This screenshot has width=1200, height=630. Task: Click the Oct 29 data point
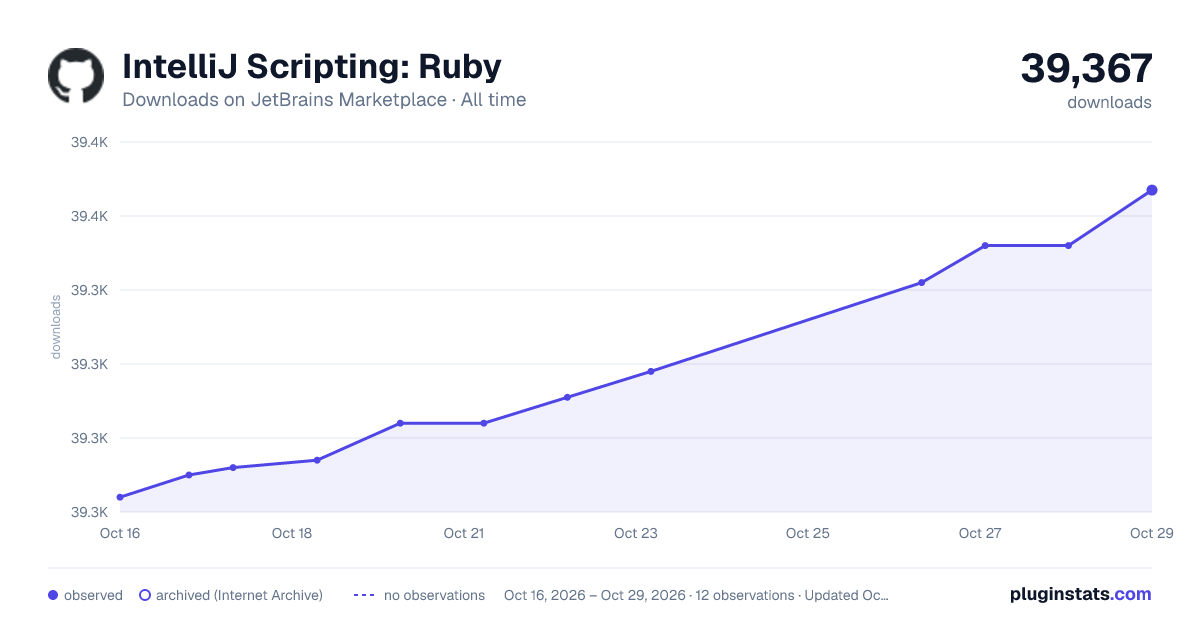[1152, 190]
